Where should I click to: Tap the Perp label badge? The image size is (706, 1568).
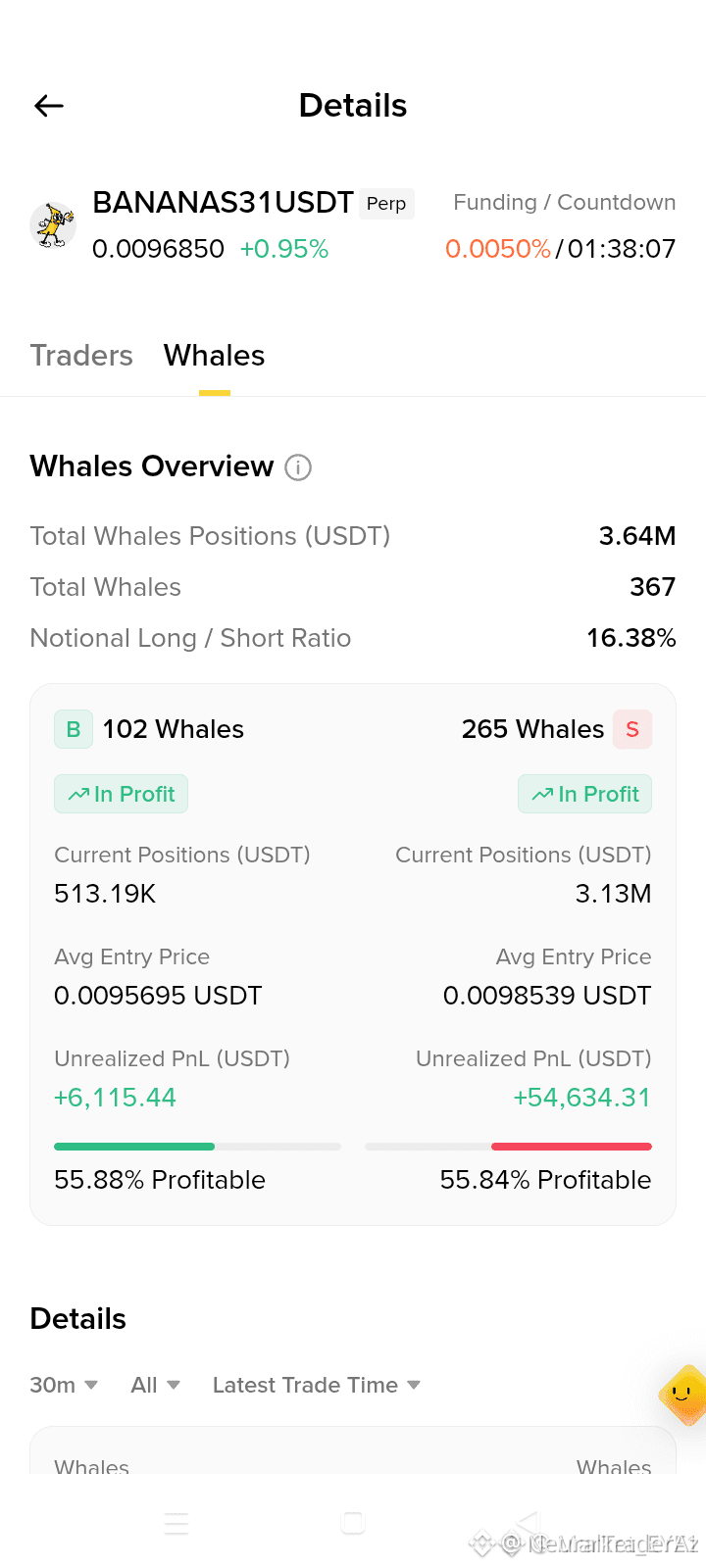[x=386, y=204]
